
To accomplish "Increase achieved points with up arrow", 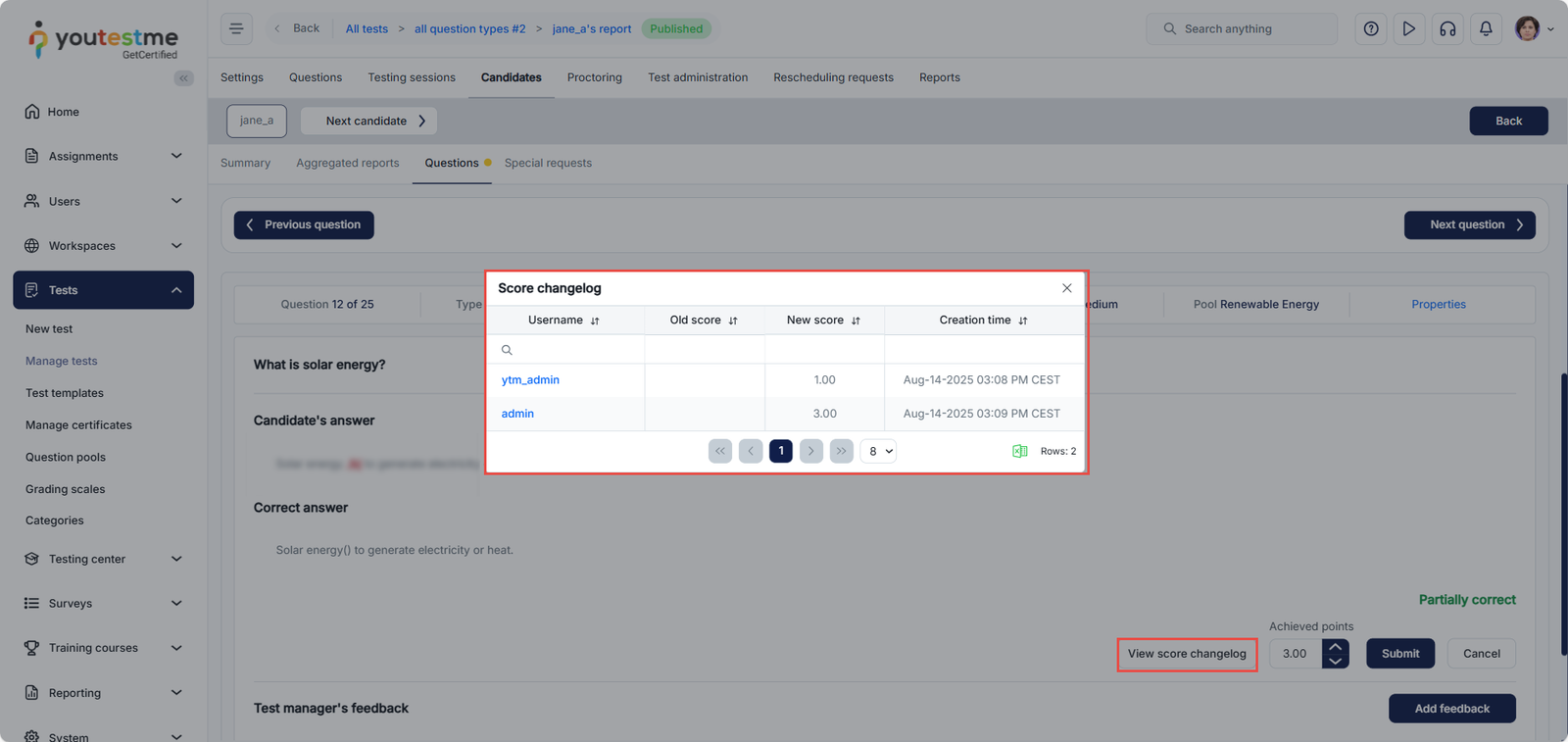I will coord(1336,646).
